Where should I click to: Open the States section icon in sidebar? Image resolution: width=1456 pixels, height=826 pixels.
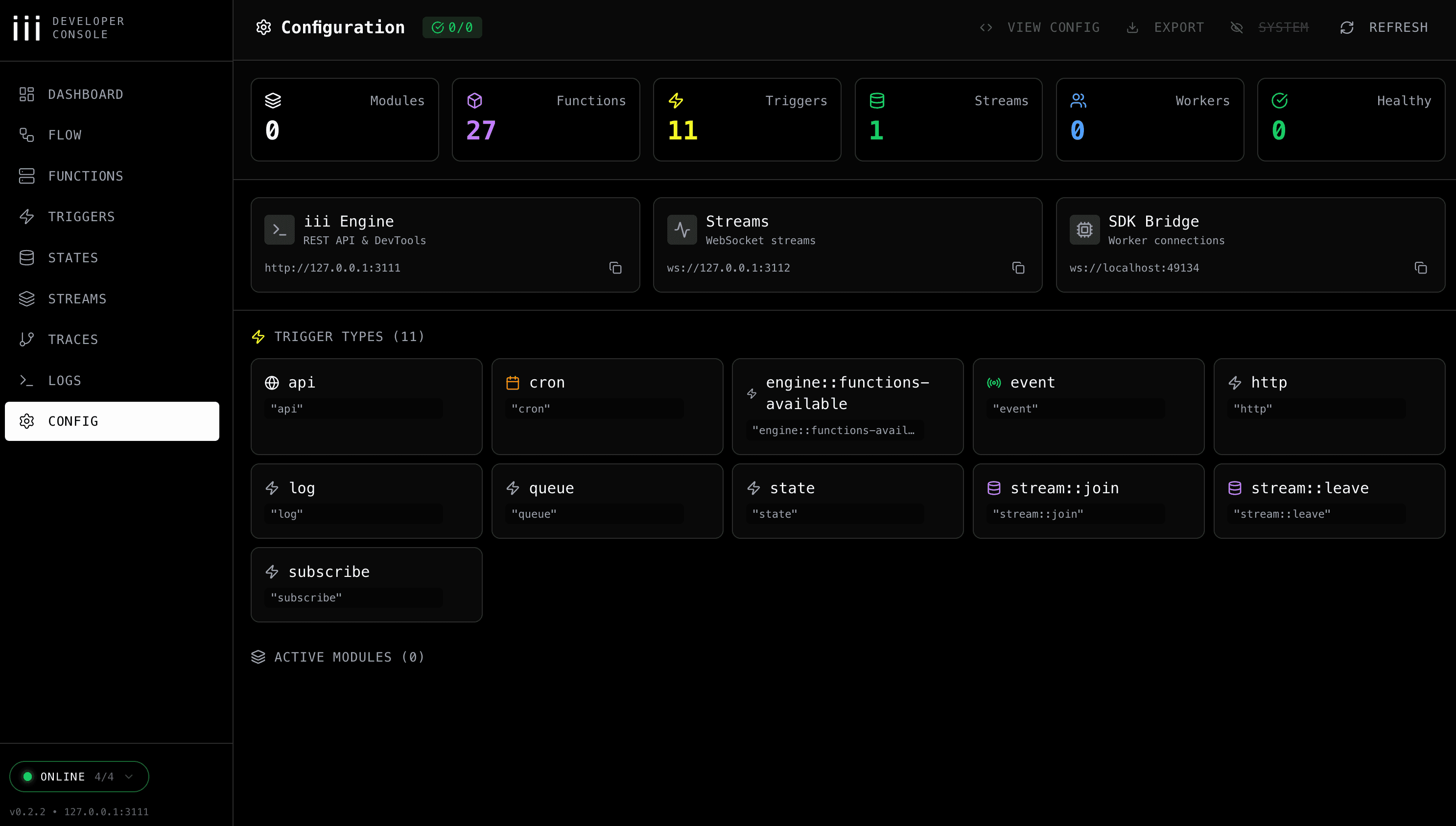26,257
